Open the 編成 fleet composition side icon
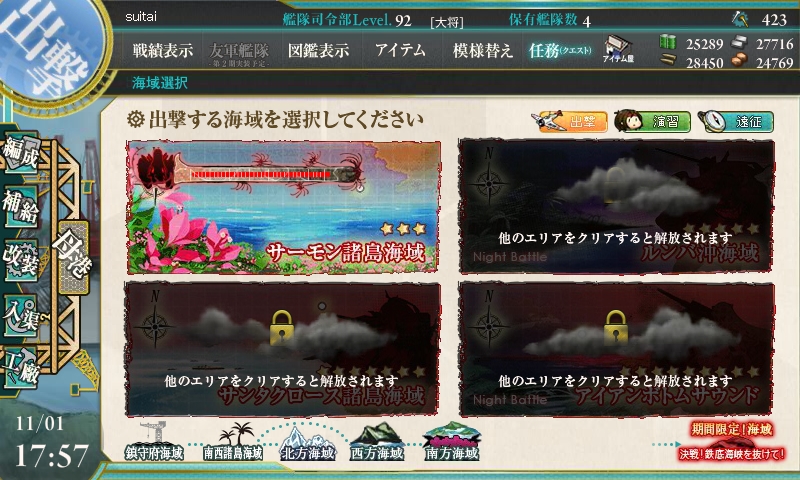 (x=21, y=153)
